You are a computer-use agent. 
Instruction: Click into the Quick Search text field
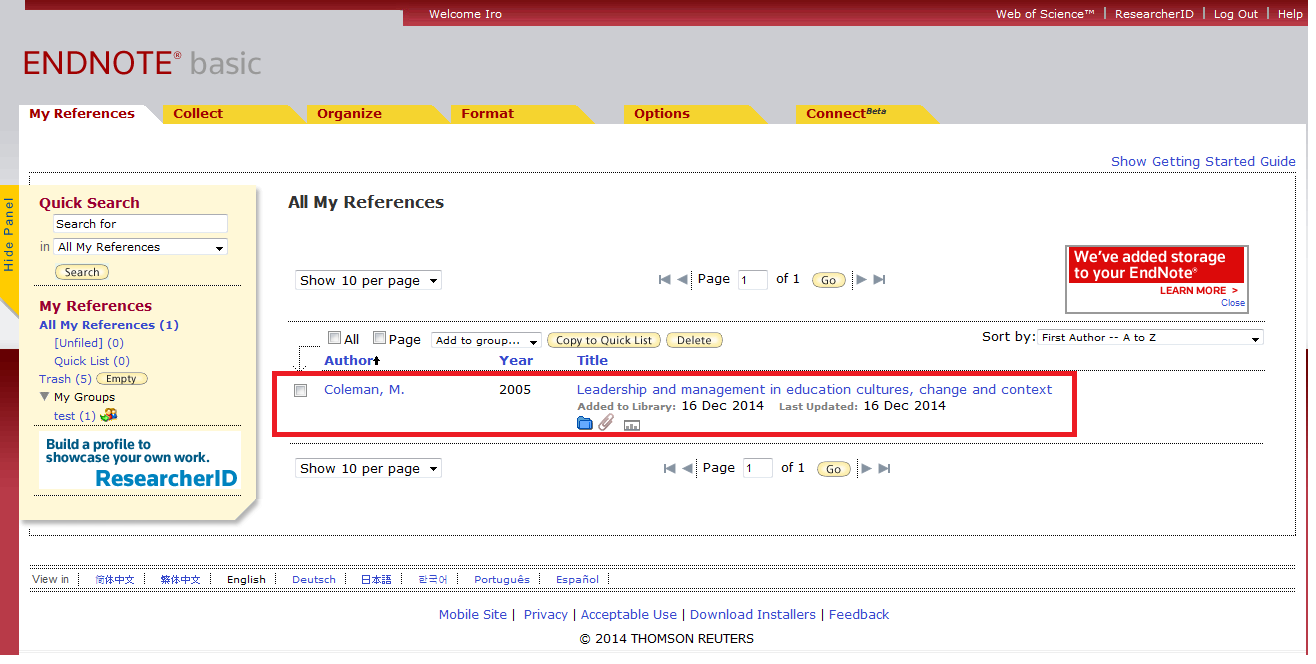(140, 224)
